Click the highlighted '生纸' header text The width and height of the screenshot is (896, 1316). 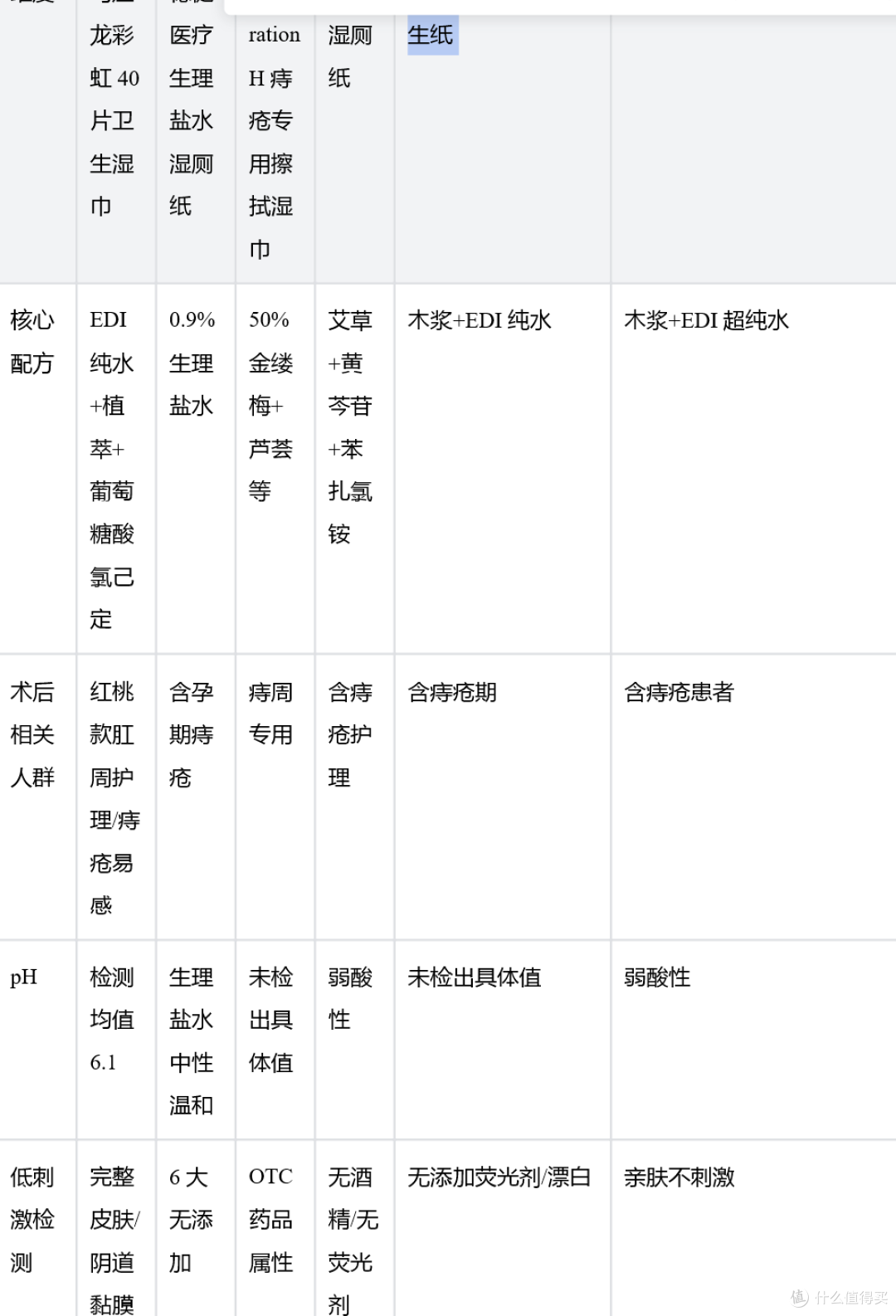[431, 35]
